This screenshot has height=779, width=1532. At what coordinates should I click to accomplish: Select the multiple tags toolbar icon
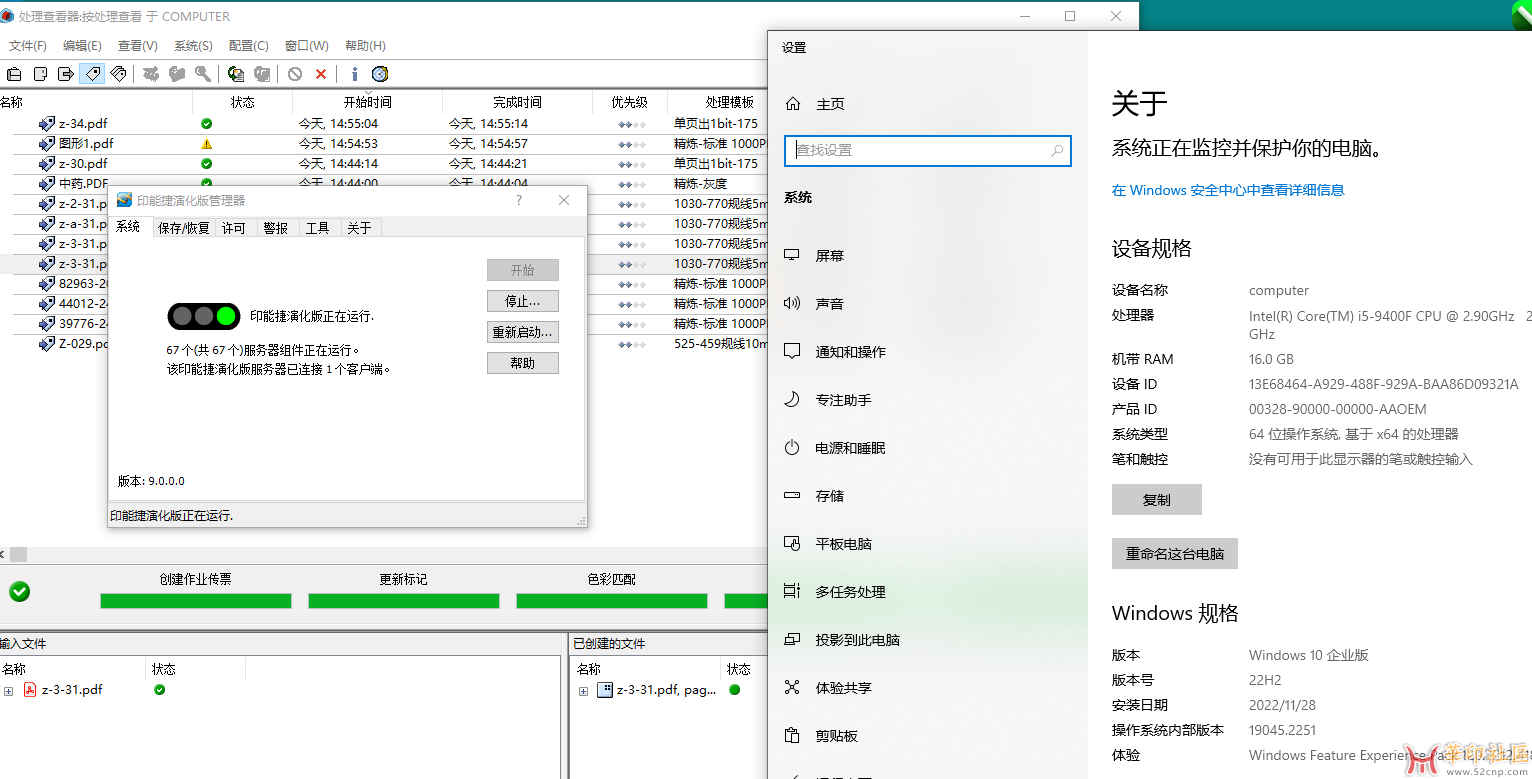[118, 74]
